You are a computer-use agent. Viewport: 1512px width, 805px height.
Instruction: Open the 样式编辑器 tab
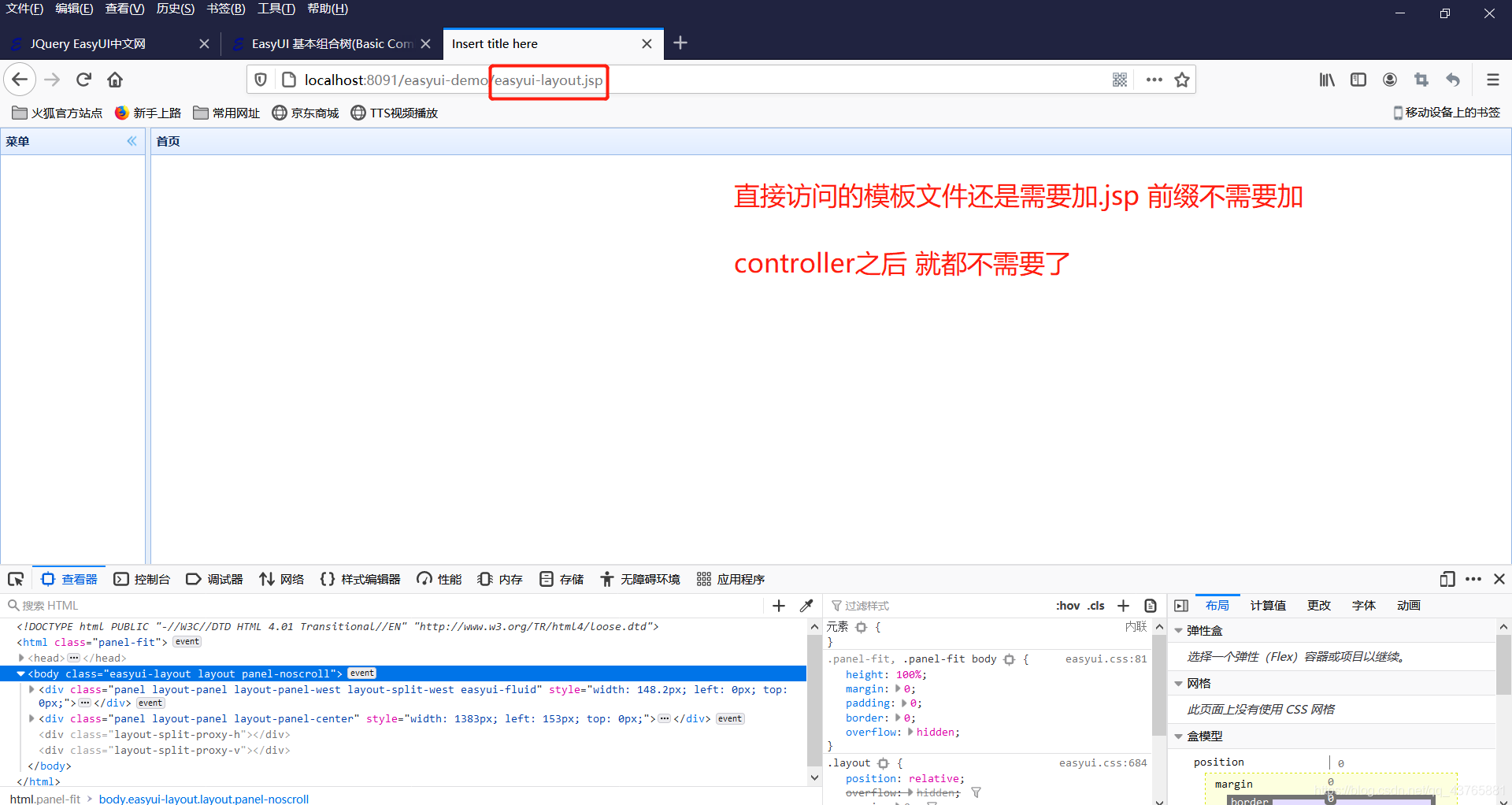point(361,580)
